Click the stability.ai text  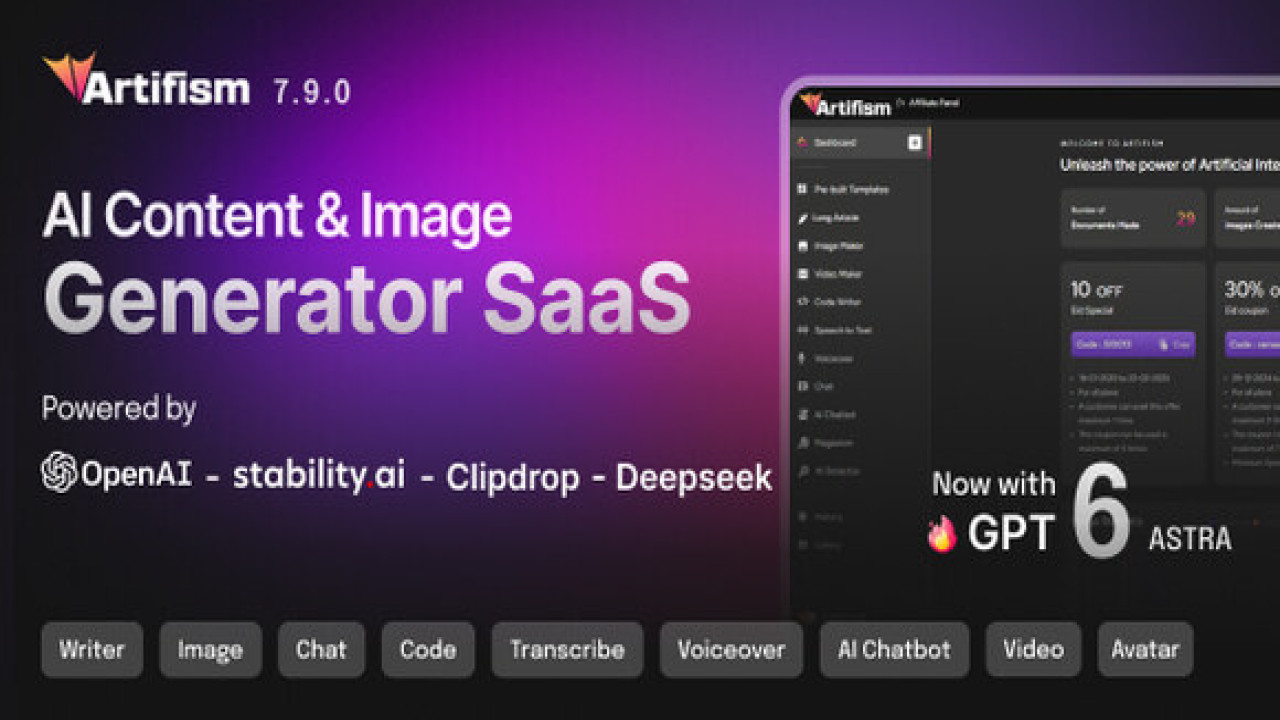319,474
